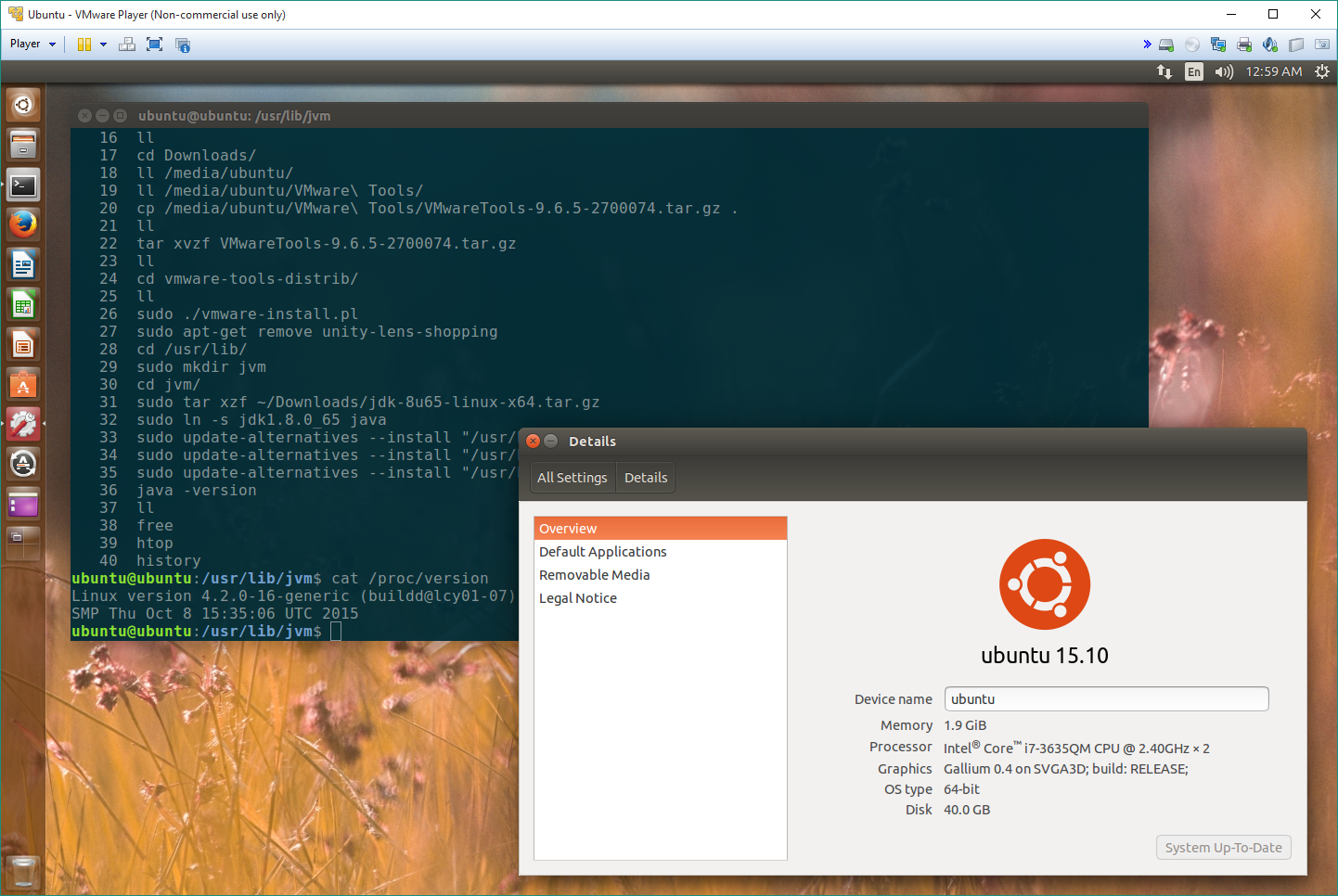Viewport: 1338px width, 896px height.
Task: Minimize the Details settings window
Action: [x=550, y=442]
